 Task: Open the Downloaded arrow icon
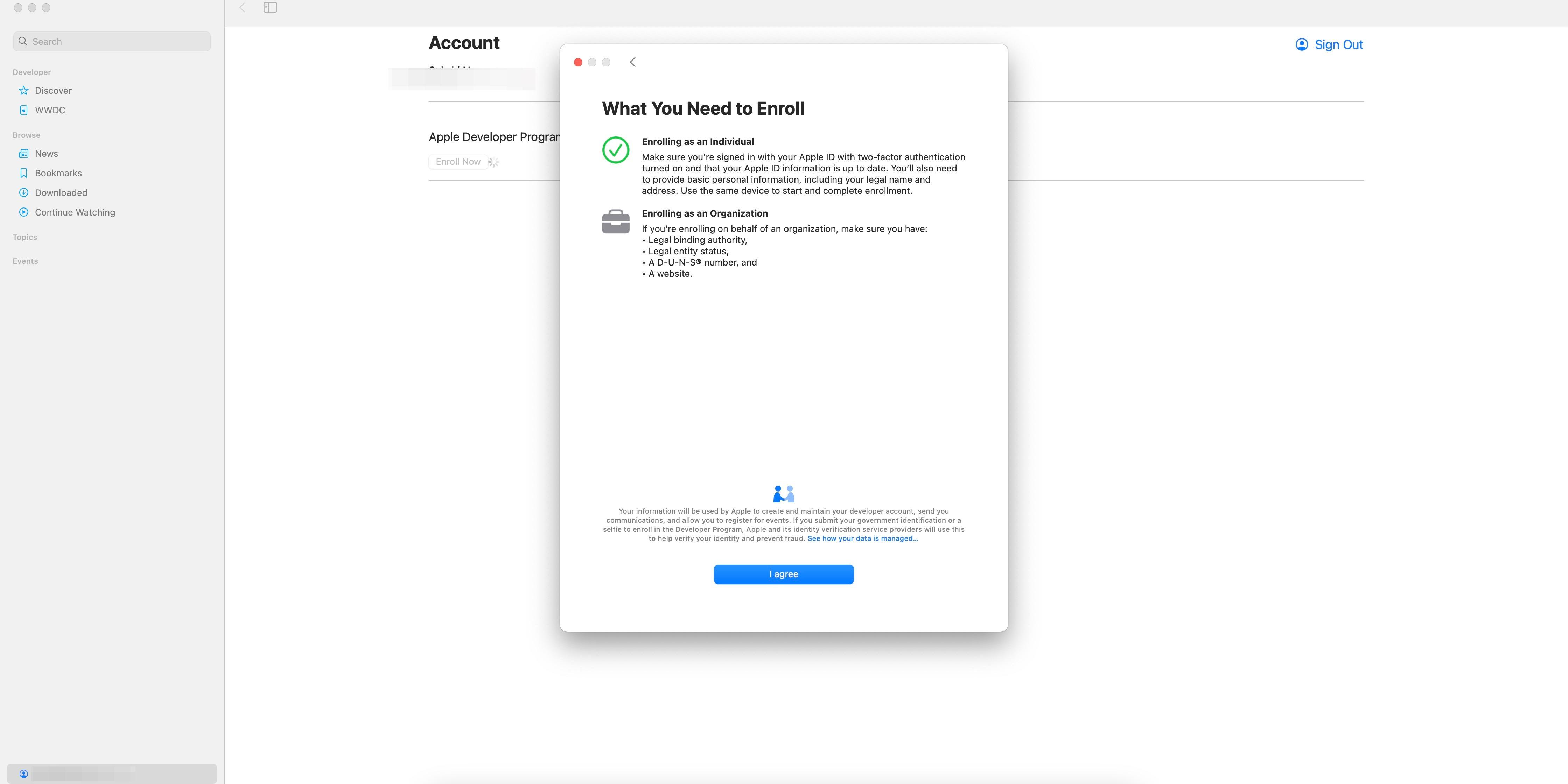[24, 193]
